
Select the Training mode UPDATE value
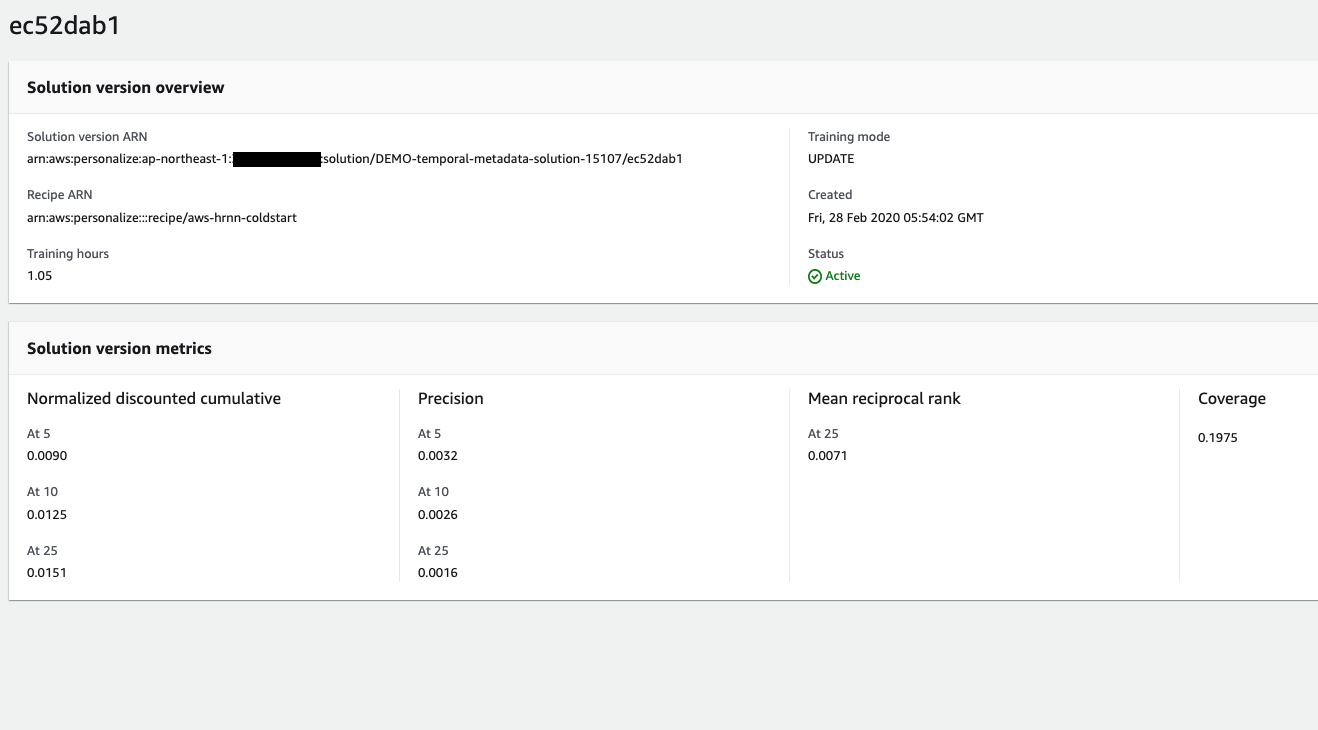(833, 158)
